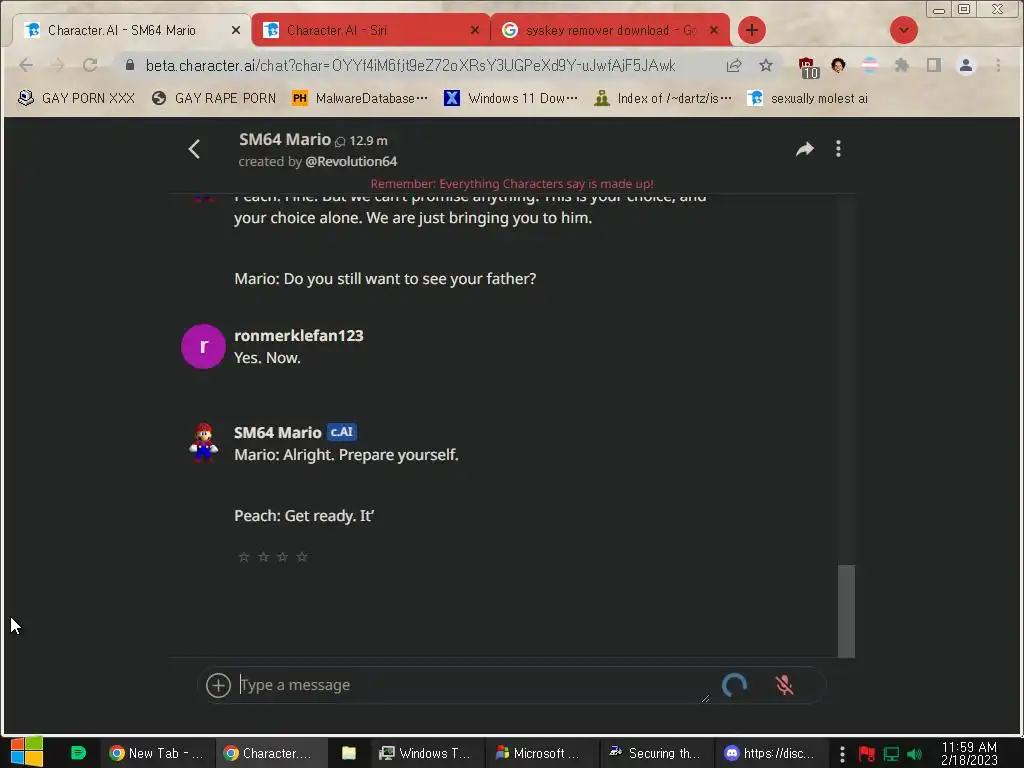Click the red flag tray icon

pos(867,754)
